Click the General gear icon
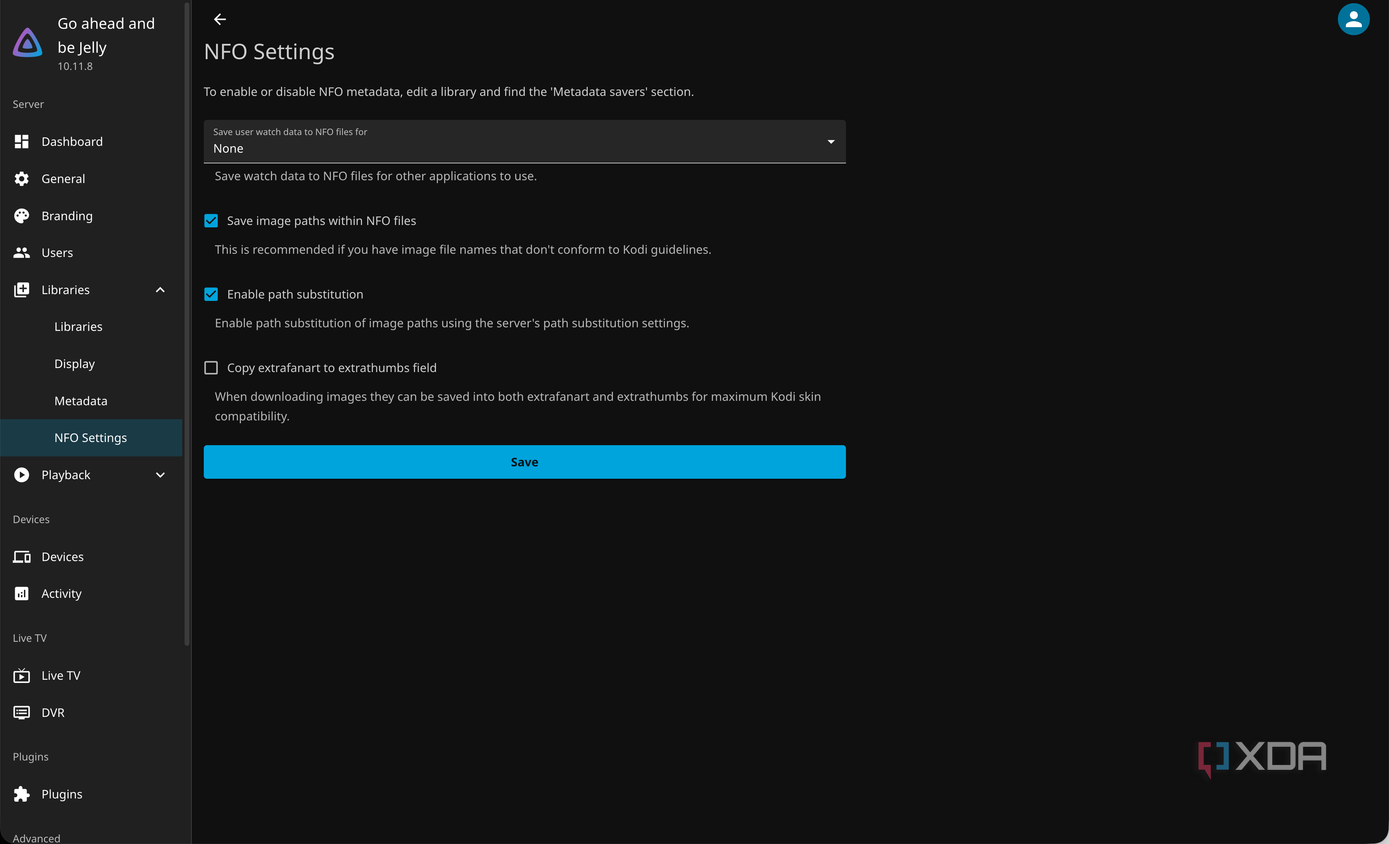The width and height of the screenshot is (1389, 844). click(x=21, y=179)
